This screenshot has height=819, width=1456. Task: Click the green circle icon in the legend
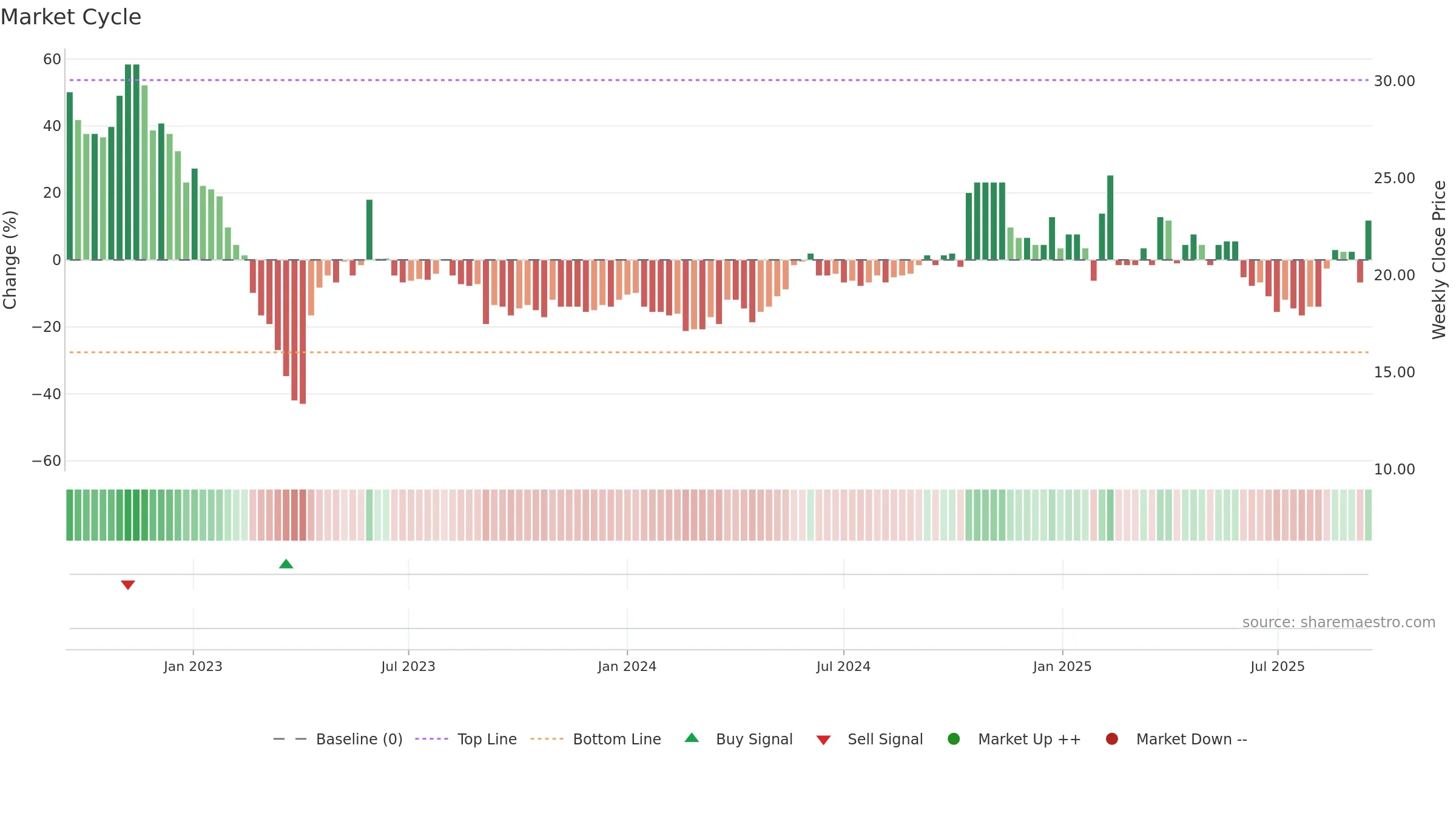[954, 739]
